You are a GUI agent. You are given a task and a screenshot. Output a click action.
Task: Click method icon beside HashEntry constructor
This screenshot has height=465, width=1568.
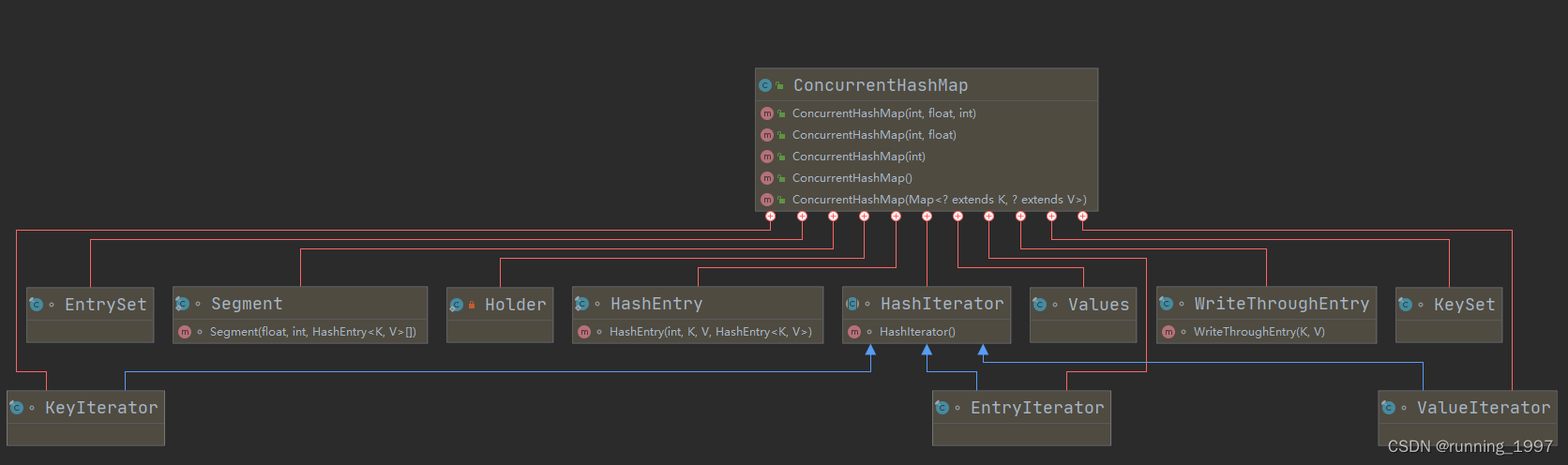point(584,332)
